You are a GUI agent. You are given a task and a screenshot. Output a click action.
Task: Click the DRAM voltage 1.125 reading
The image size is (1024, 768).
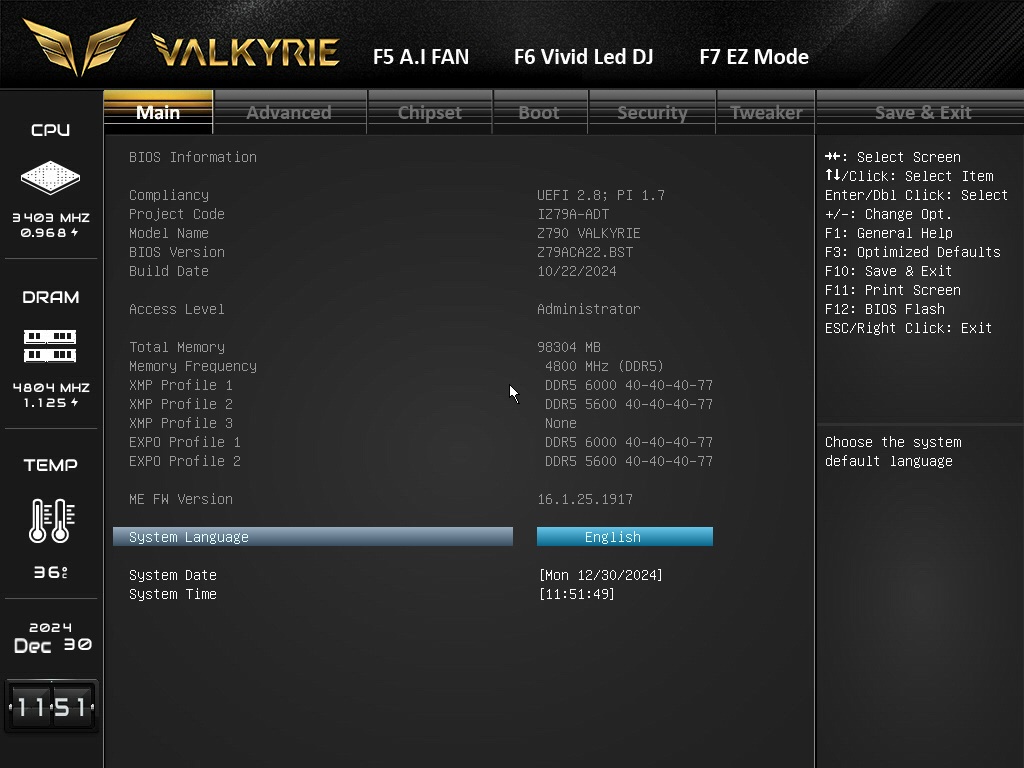51,403
